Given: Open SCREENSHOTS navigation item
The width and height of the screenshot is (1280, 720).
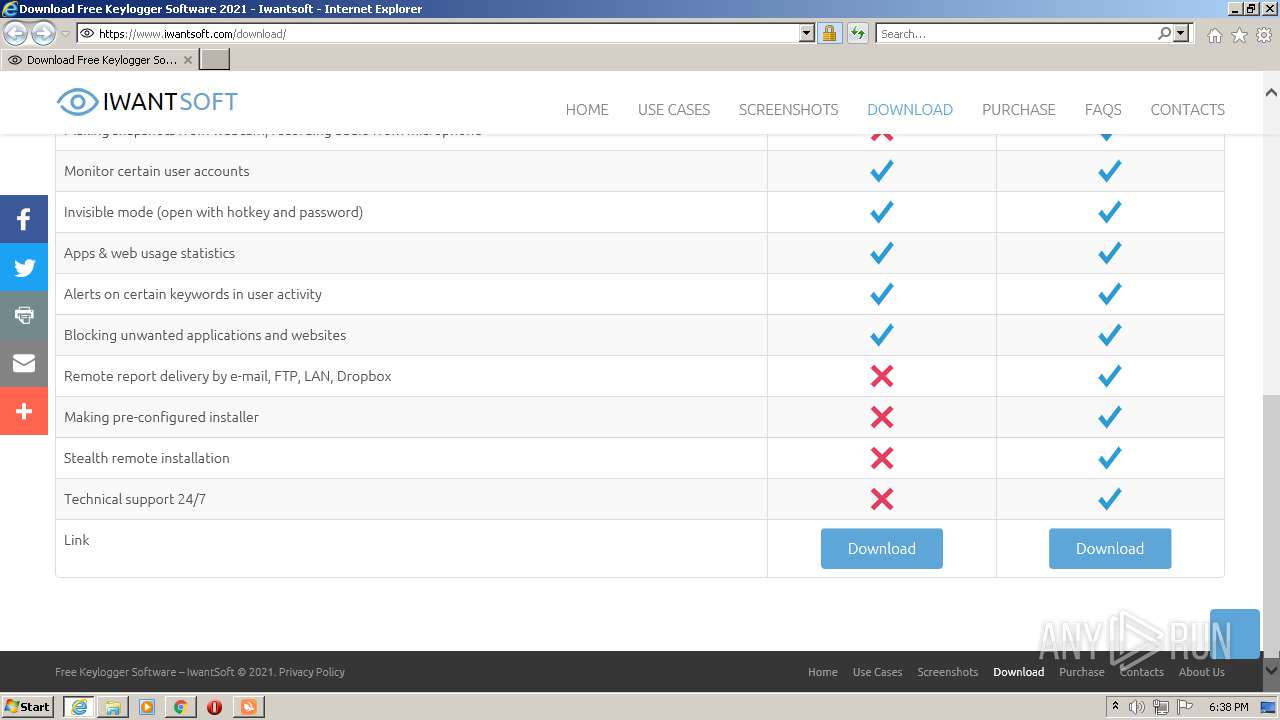Looking at the screenshot, I should (x=789, y=110).
